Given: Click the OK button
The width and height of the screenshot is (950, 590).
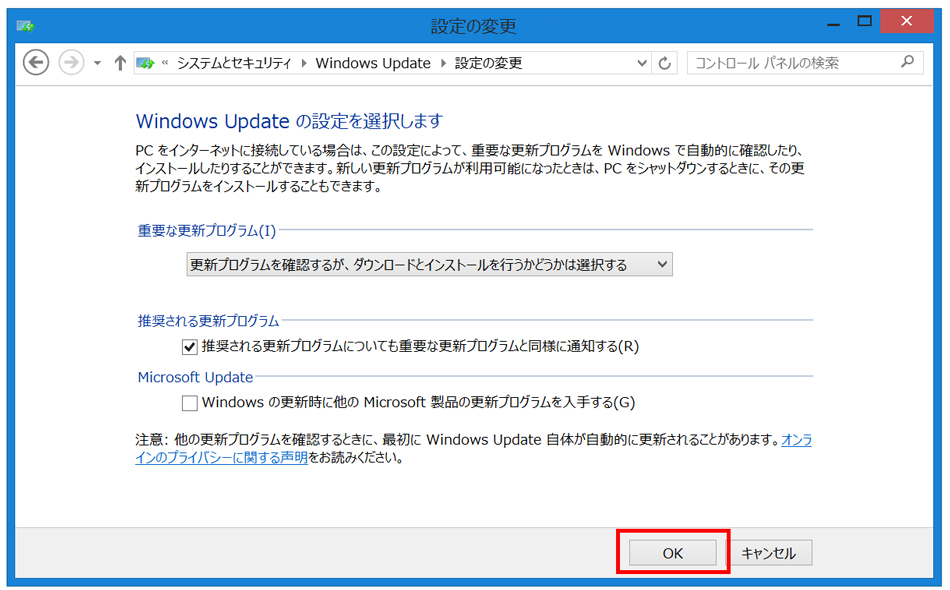Looking at the screenshot, I should (673, 553).
